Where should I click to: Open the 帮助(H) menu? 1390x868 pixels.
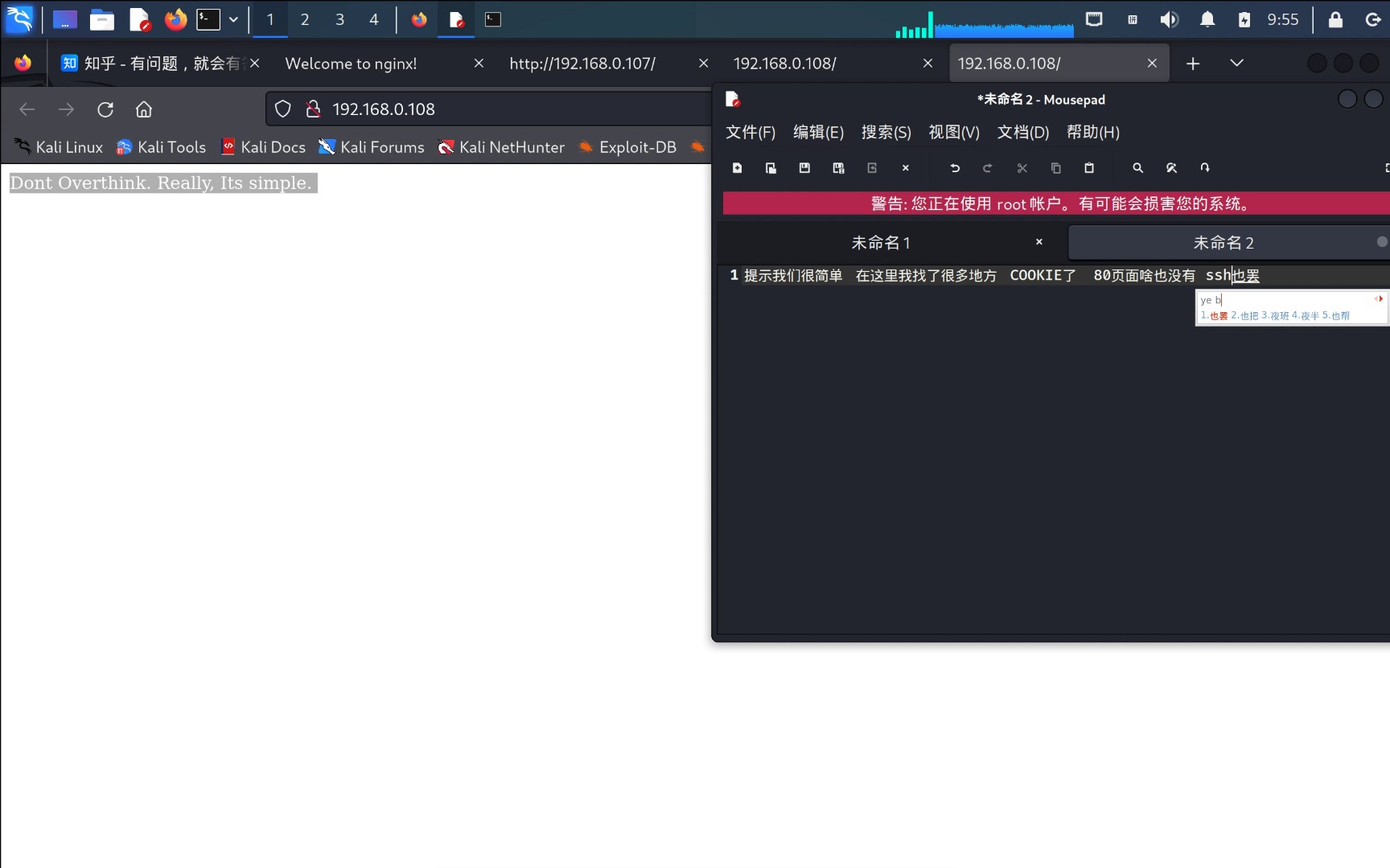pos(1093,132)
